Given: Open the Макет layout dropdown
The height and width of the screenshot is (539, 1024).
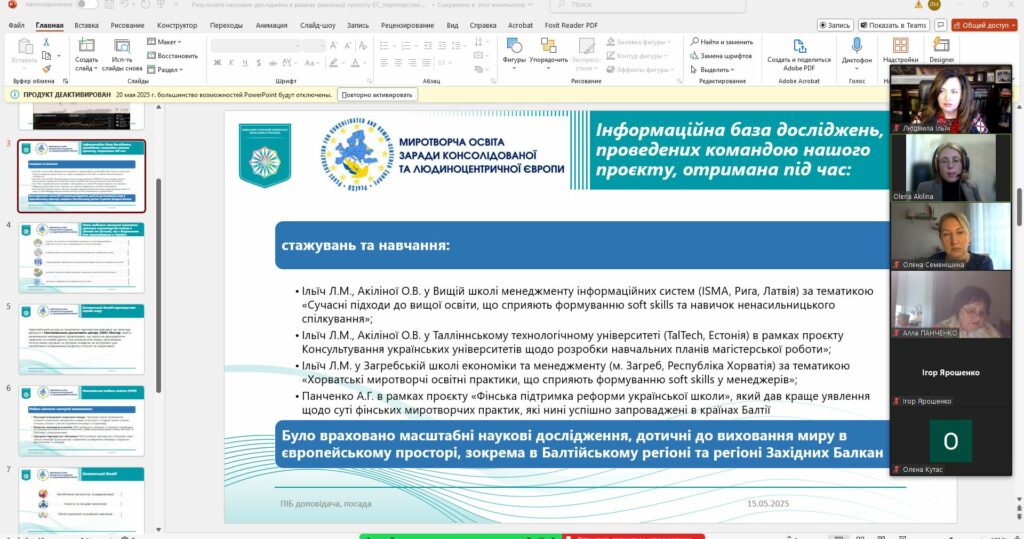Looking at the screenshot, I should coord(164,42).
